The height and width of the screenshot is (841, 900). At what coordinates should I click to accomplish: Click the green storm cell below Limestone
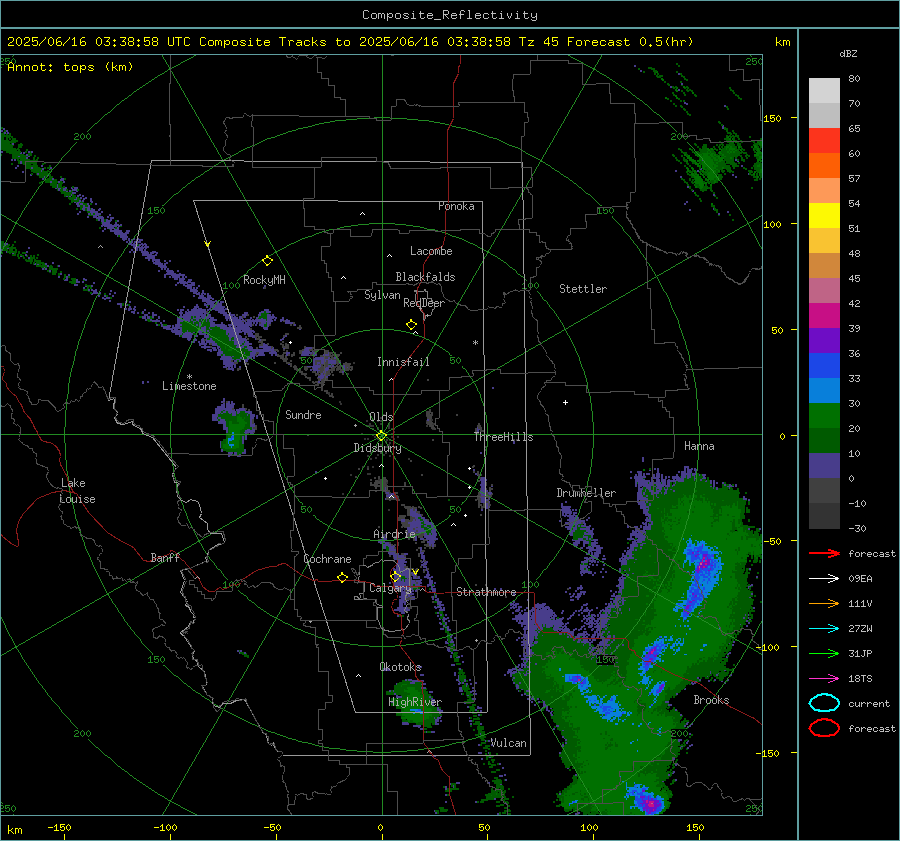(x=234, y=428)
